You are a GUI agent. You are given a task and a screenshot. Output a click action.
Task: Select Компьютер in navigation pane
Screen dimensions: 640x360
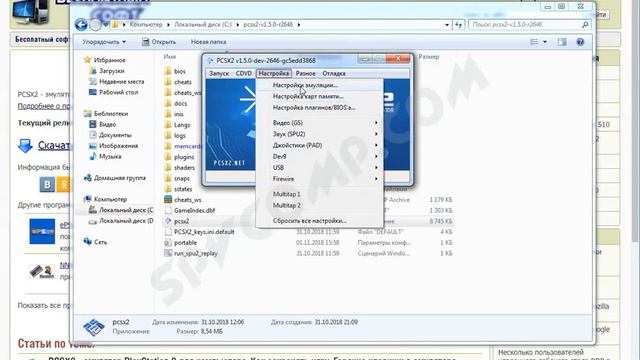pos(105,199)
